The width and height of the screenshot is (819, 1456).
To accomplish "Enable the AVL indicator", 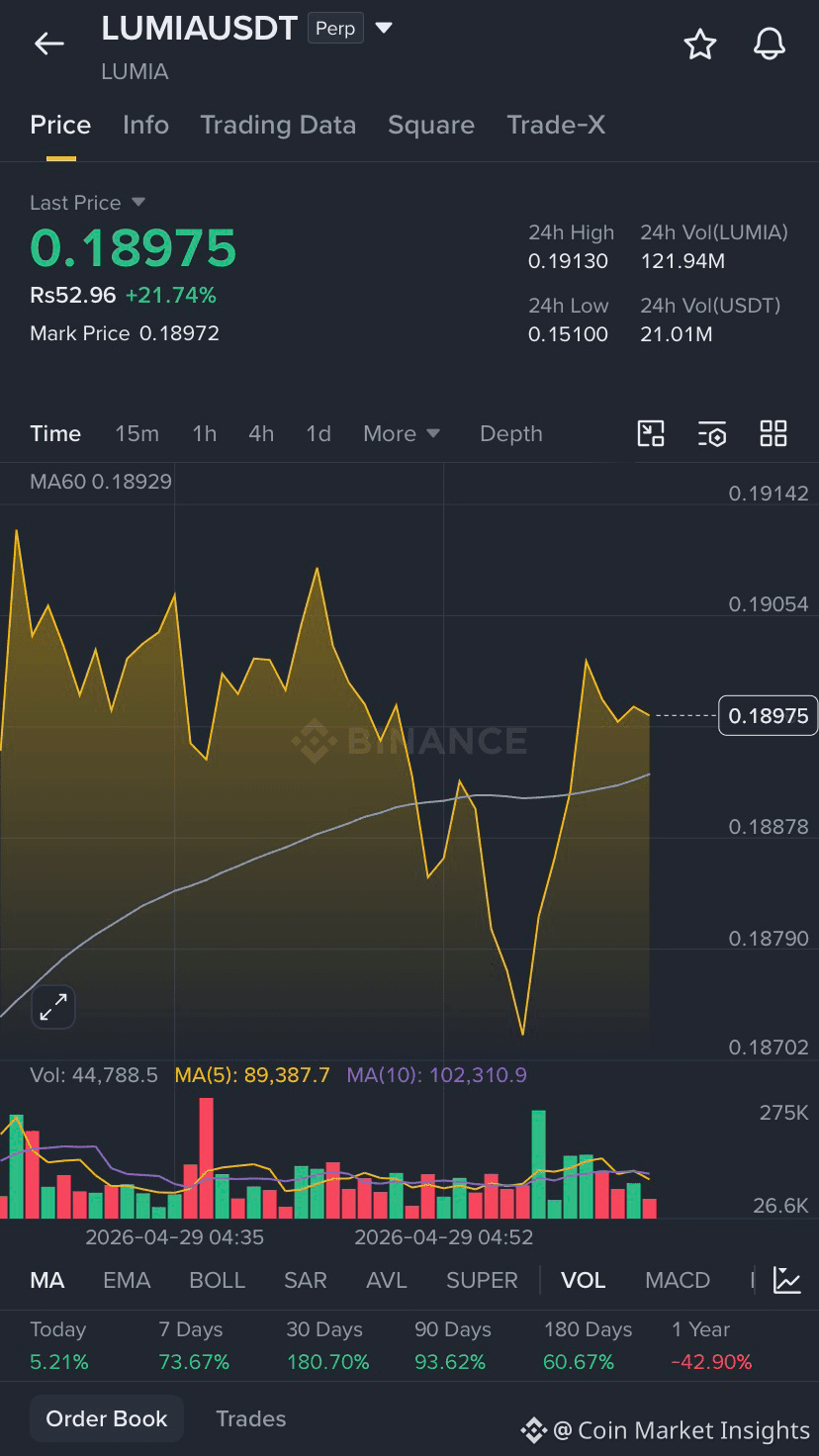I will (x=387, y=1280).
